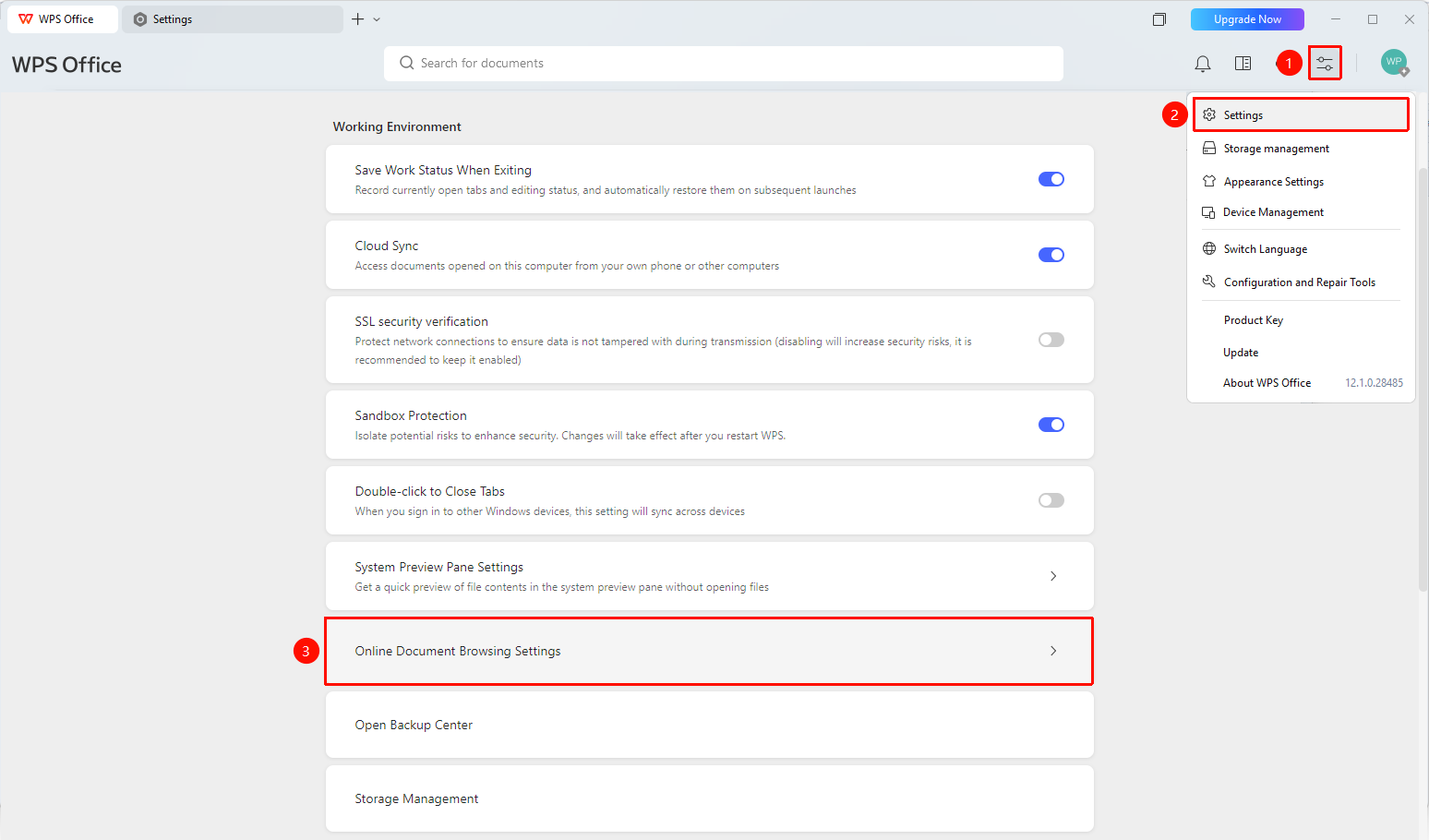
Task: Choose Switch Language in the menu
Action: tap(1301, 249)
